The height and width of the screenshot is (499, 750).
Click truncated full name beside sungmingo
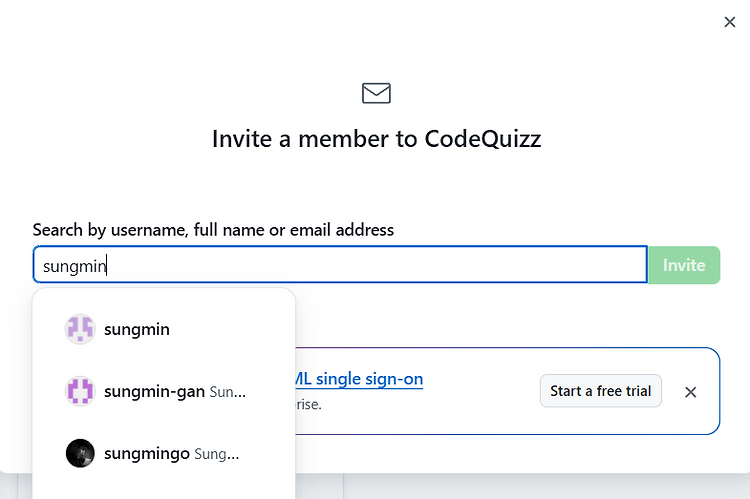(x=217, y=454)
